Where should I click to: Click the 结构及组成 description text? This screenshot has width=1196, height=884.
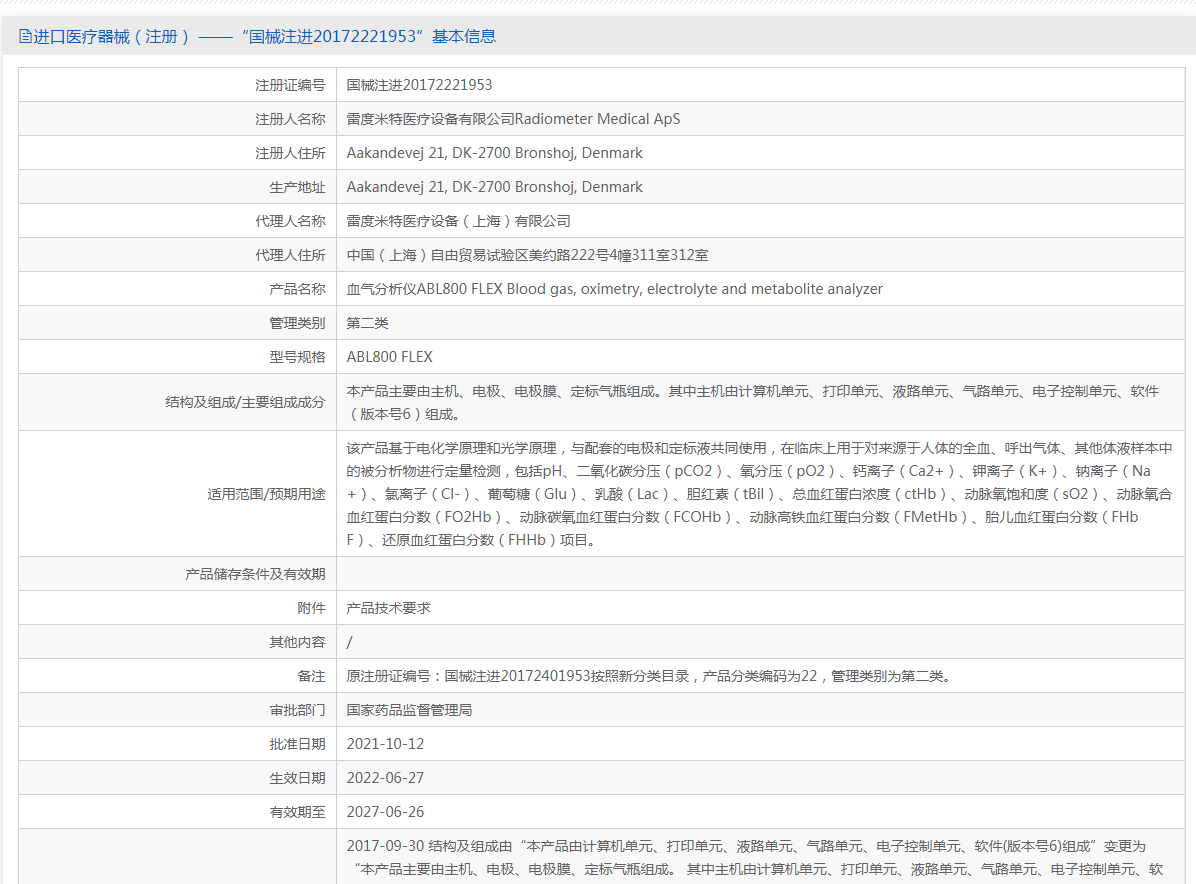tap(752, 402)
